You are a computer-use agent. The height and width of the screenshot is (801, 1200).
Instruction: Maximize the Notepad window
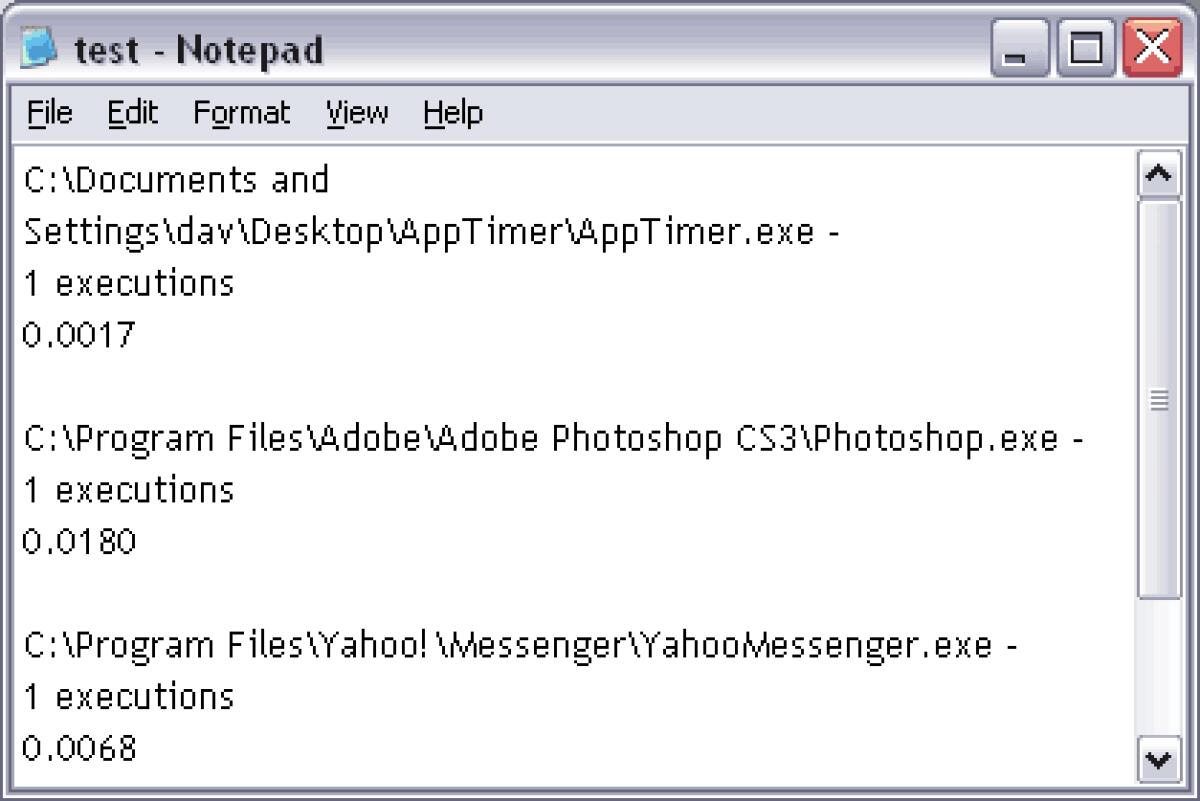[x=1086, y=49]
